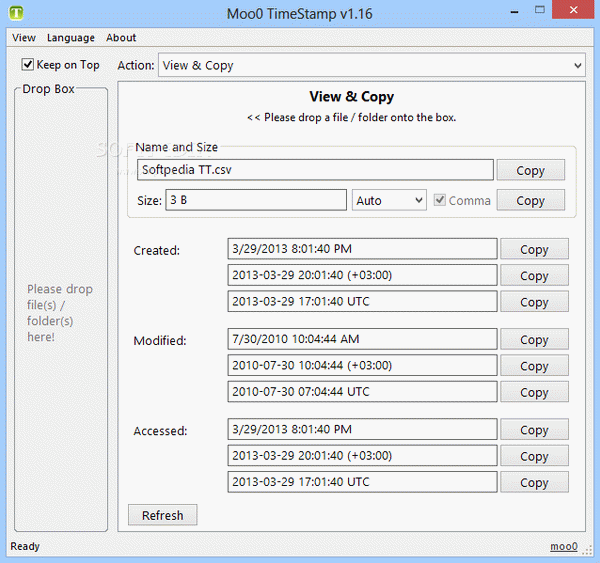The width and height of the screenshot is (600, 563).
Task: Click the Modified: label
Action: (x=160, y=340)
